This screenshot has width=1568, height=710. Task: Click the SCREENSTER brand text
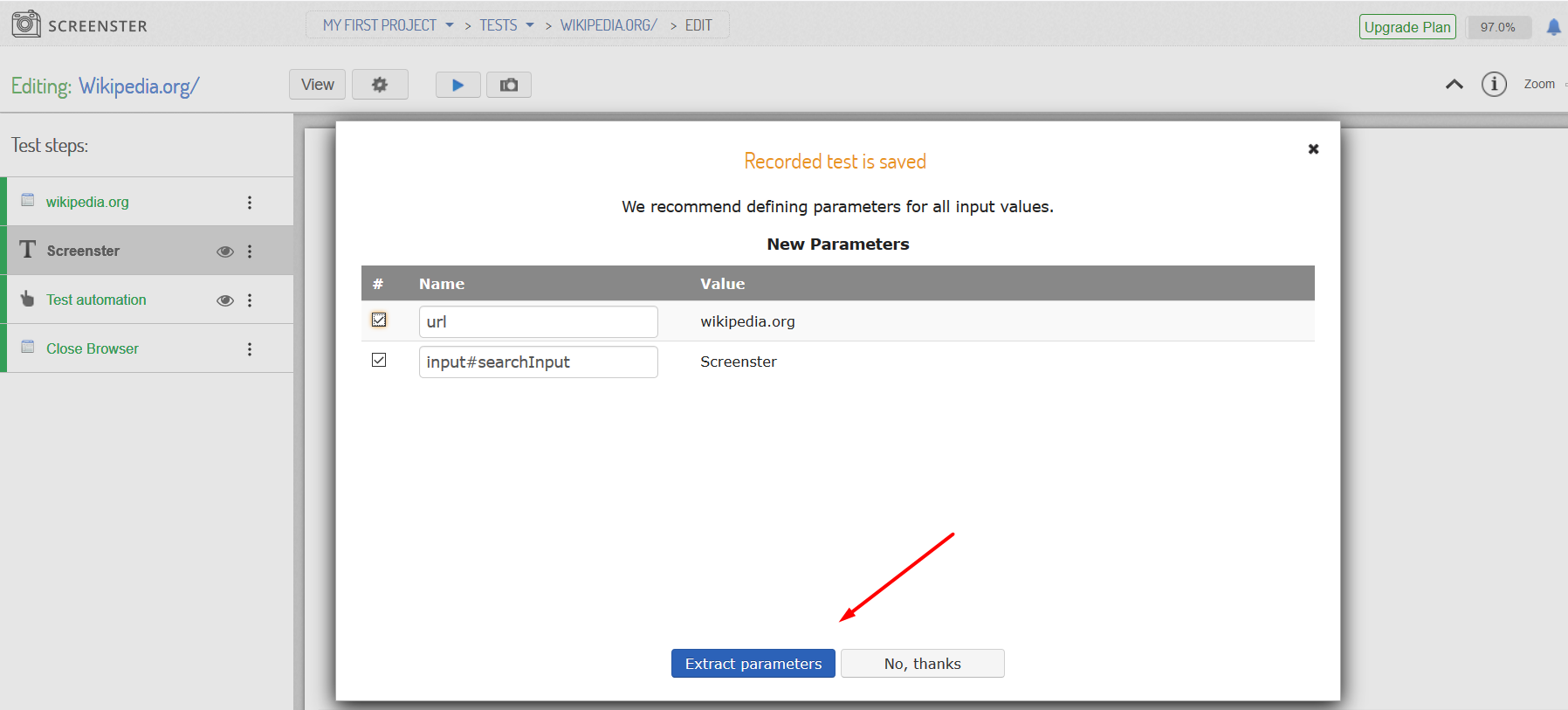click(x=98, y=26)
